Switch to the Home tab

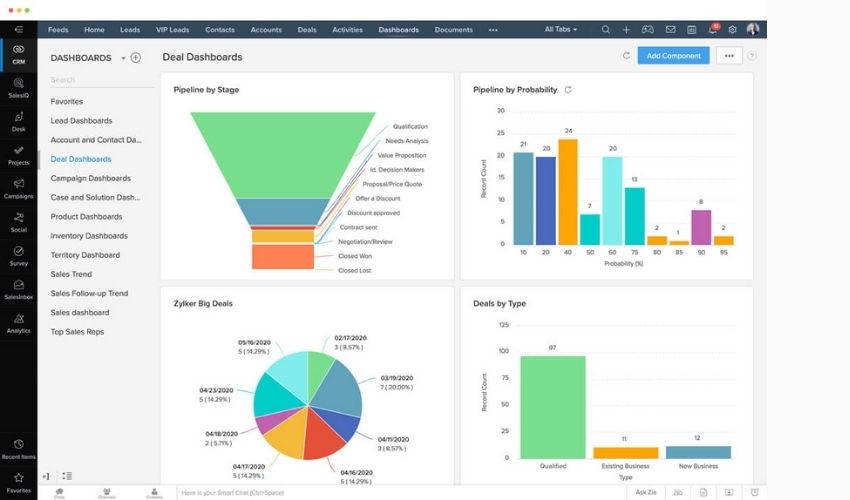click(94, 30)
